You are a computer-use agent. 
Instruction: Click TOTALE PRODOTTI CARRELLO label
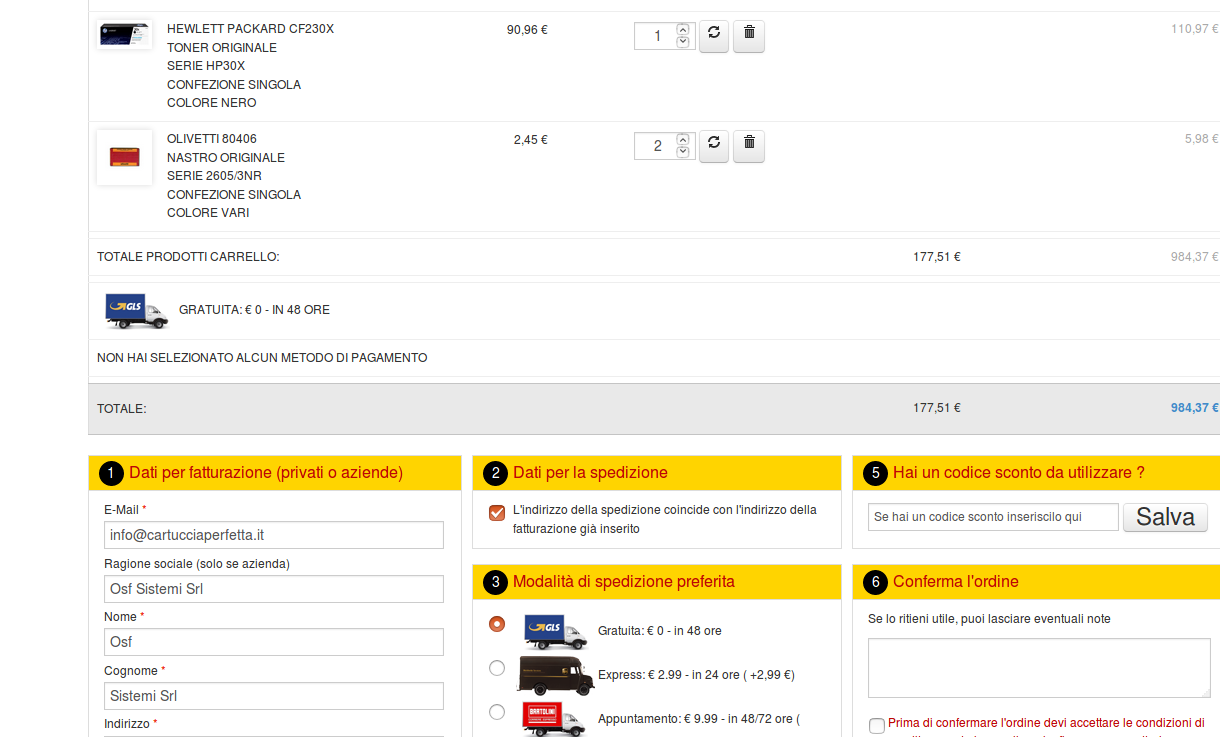coord(188,257)
